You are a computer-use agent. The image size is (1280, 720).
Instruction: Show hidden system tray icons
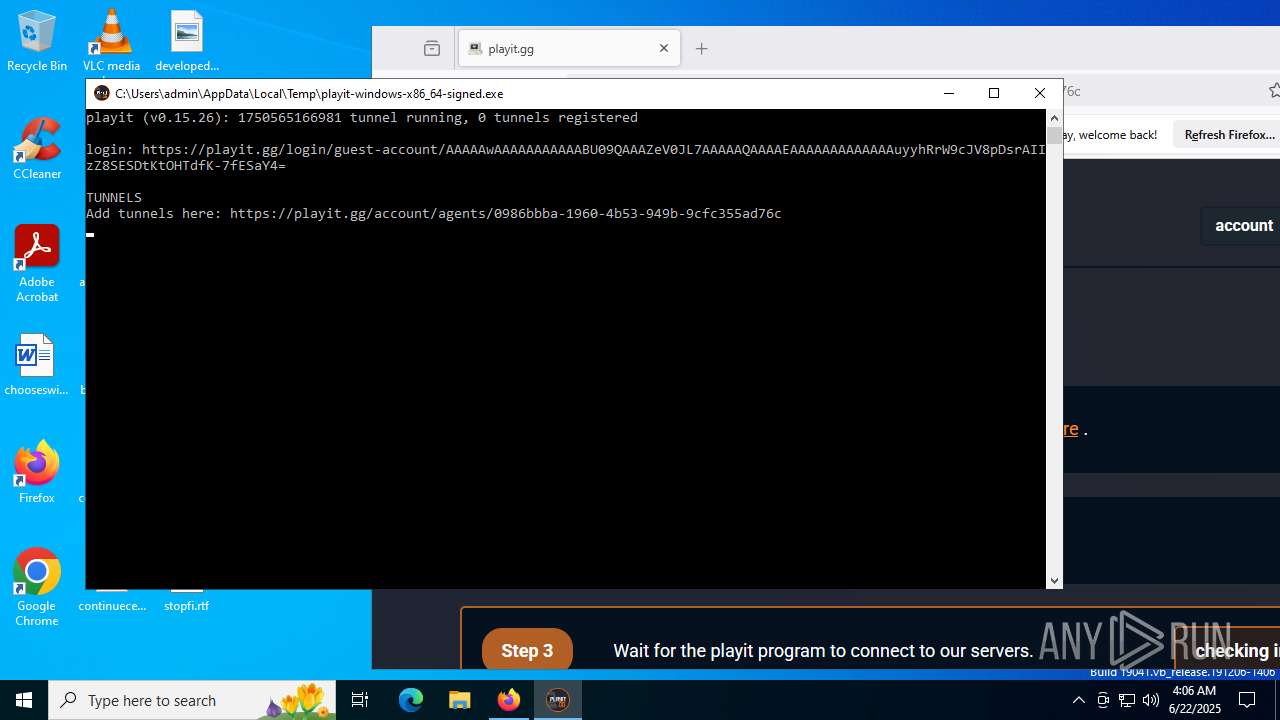point(1078,700)
